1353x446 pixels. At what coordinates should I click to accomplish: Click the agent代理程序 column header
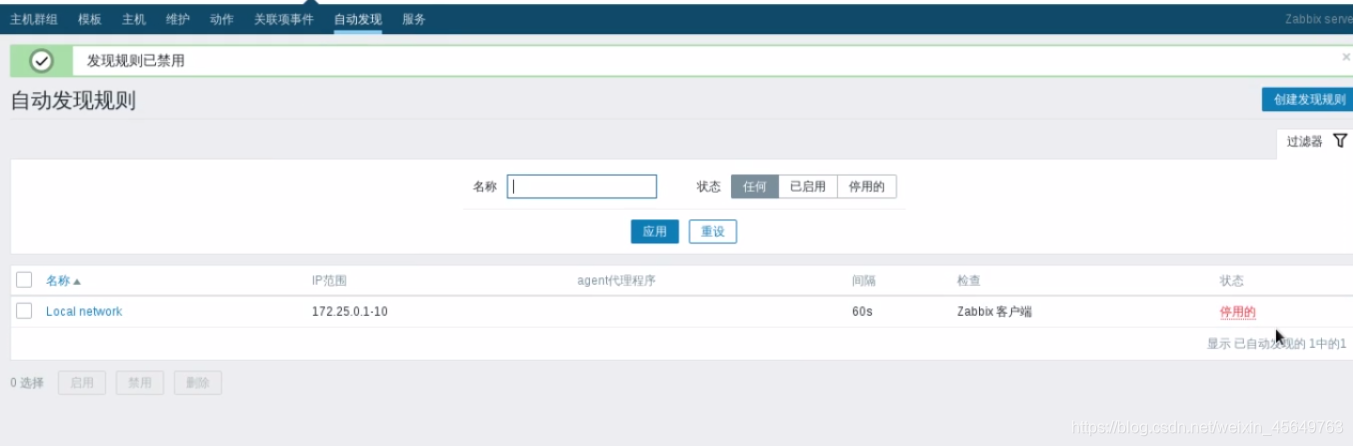(x=616, y=281)
